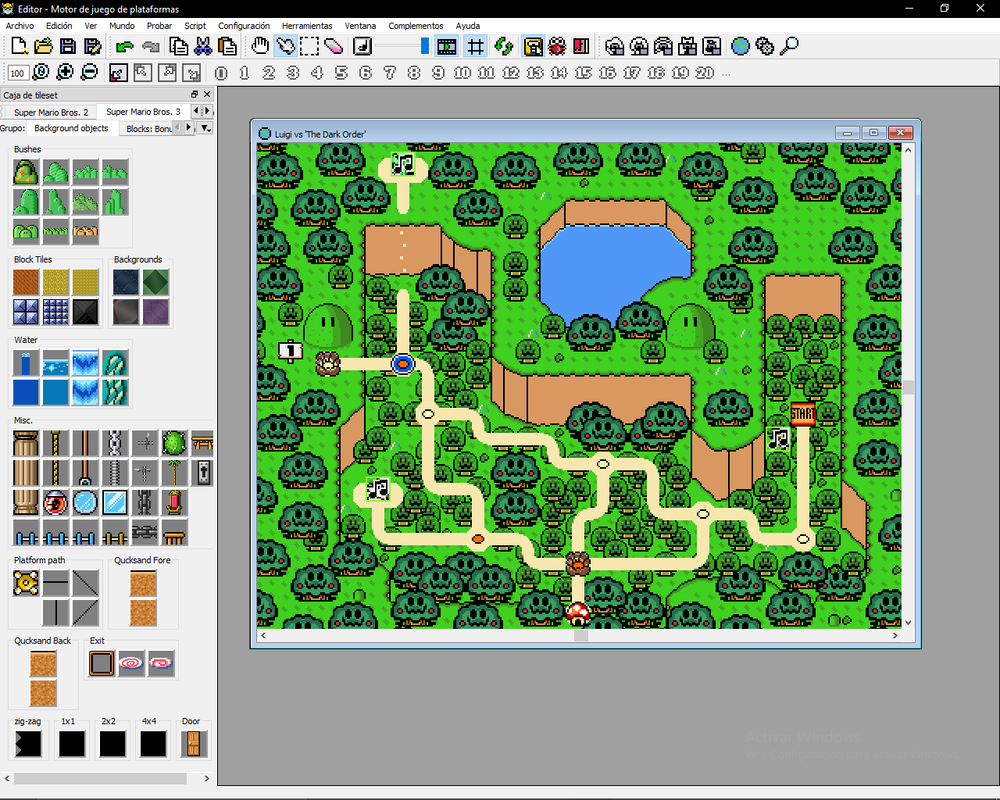Click the red door toolbar icon
Viewport: 1000px width, 800px height.
tap(581, 46)
